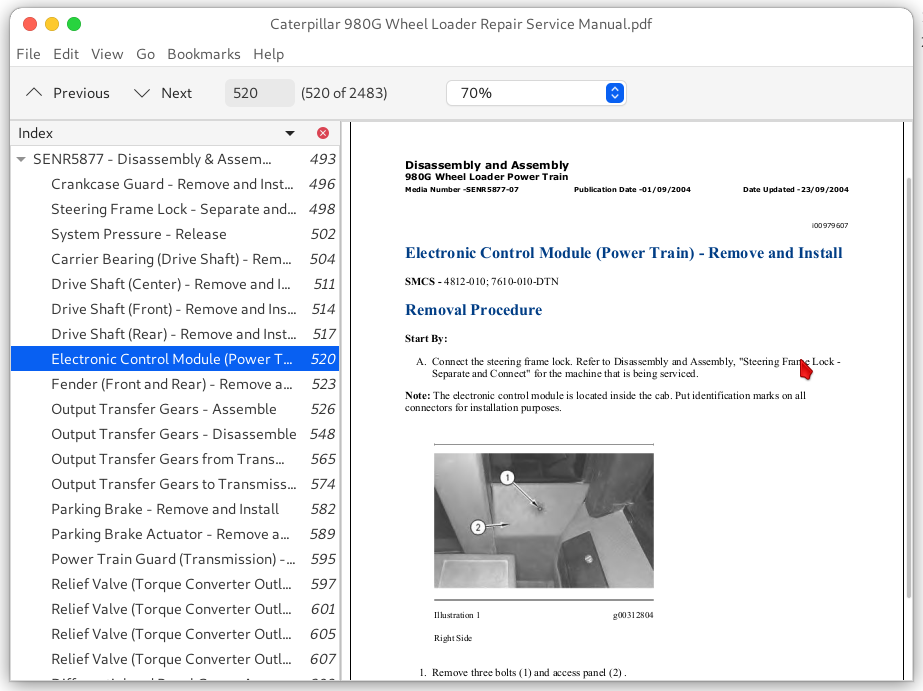
Task: Select Fender (Front and Rear) index entry
Action: (x=171, y=384)
